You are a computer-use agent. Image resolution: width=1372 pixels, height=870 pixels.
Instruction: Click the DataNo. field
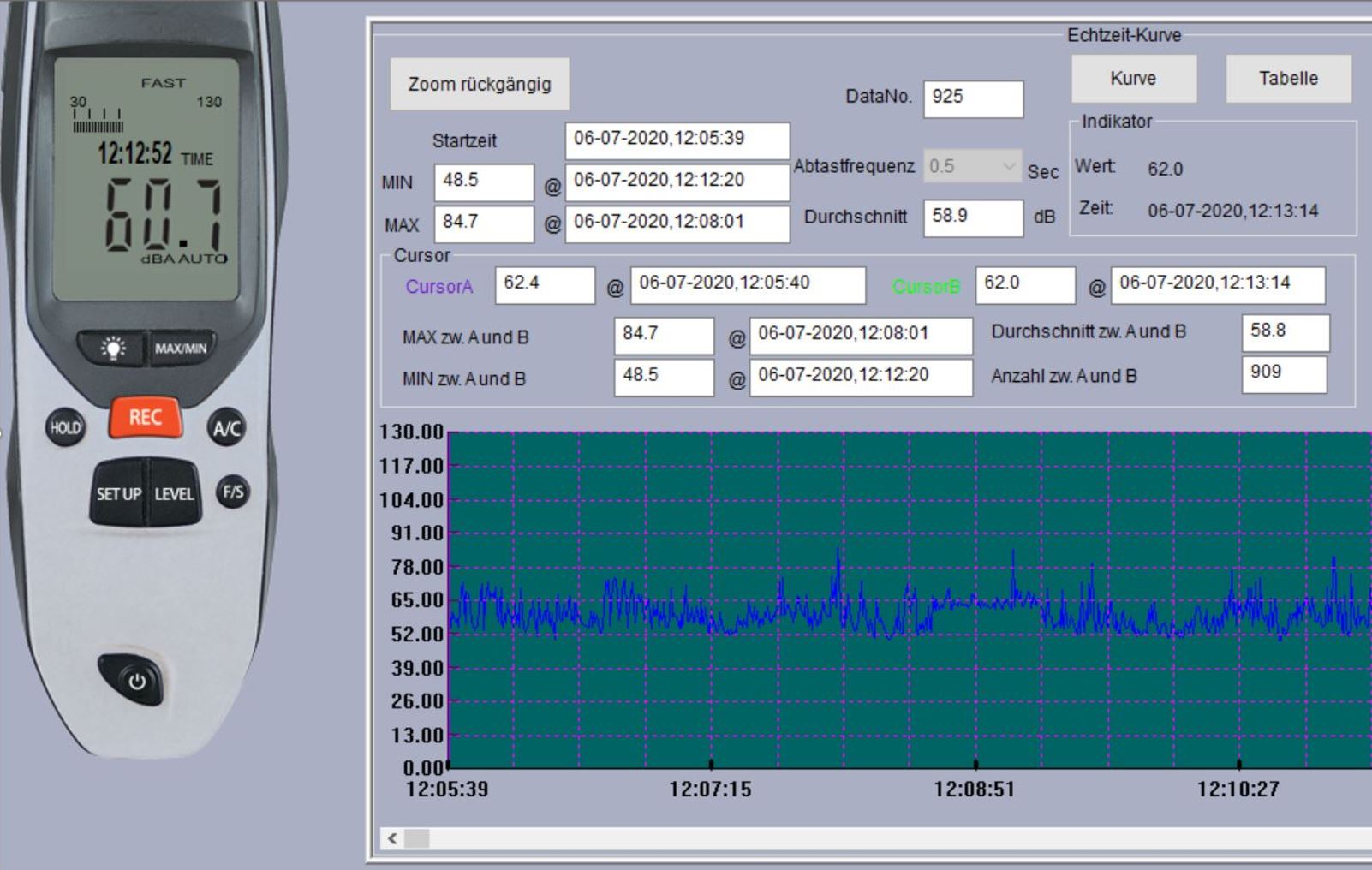click(x=973, y=98)
